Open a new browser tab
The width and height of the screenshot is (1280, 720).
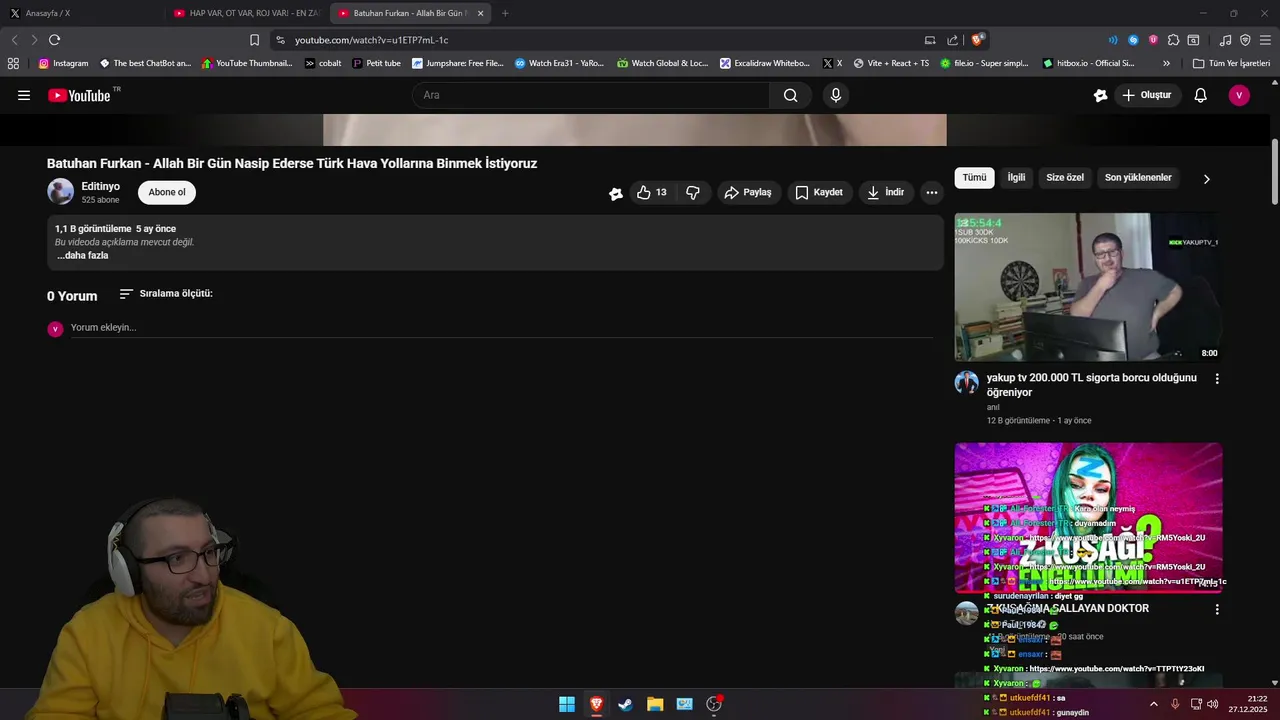[505, 13]
